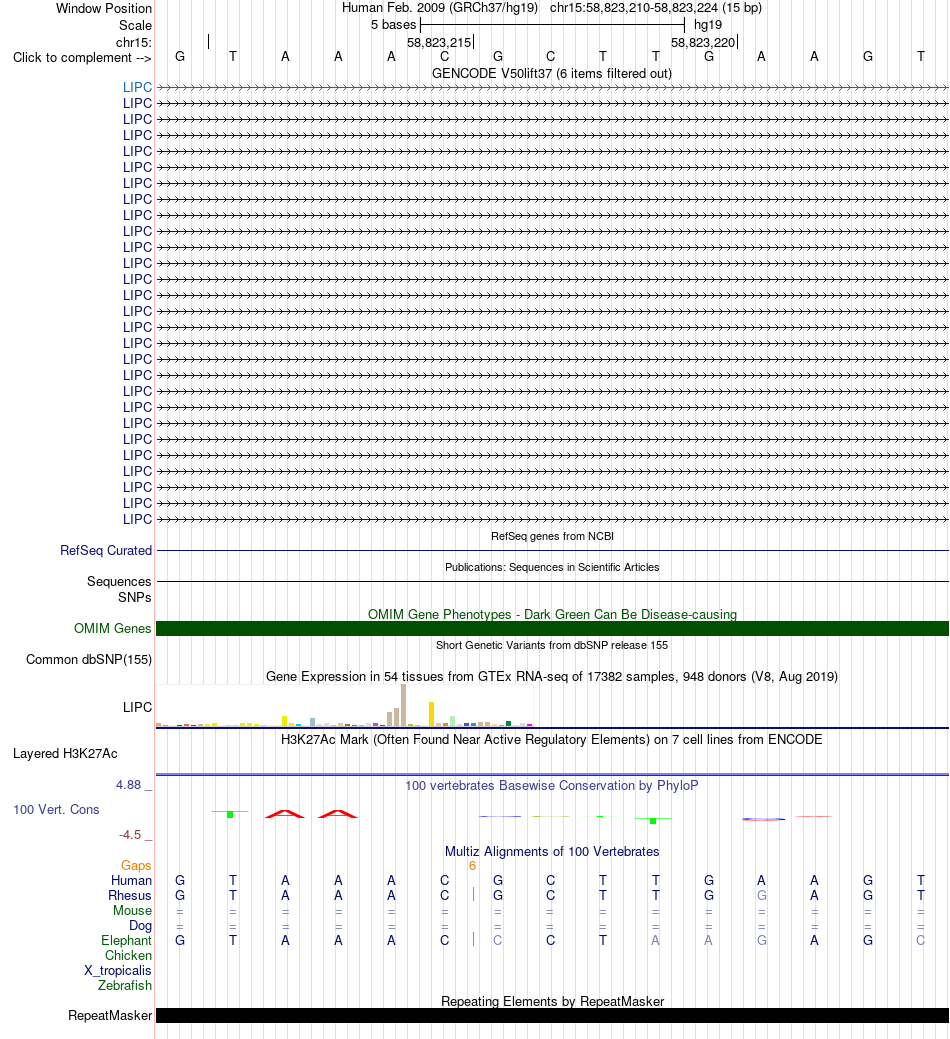Open GTEx Gene Expression in 54 tissues title

(552, 677)
